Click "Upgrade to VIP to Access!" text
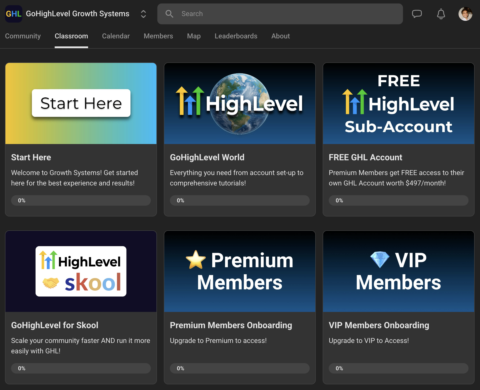The height and width of the screenshot is (390, 480). coord(369,341)
